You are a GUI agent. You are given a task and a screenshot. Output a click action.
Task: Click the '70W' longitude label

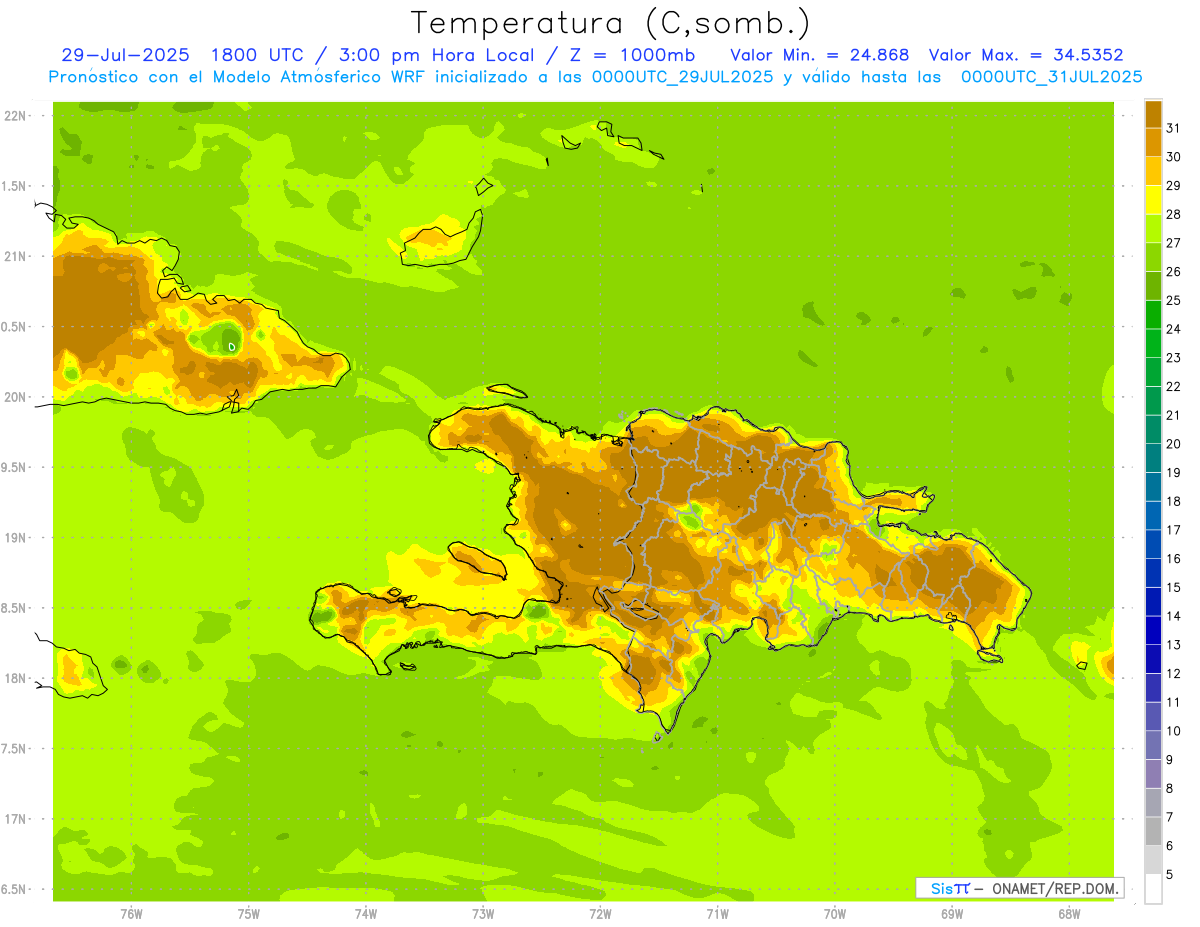pos(835,914)
